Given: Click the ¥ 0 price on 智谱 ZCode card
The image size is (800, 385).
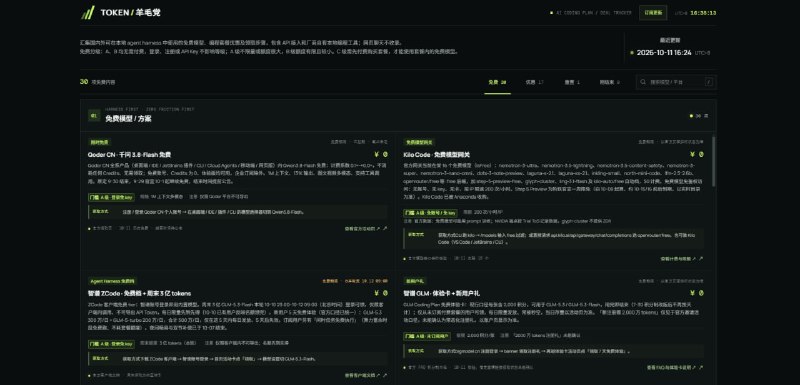Looking at the screenshot, I should (381, 293).
